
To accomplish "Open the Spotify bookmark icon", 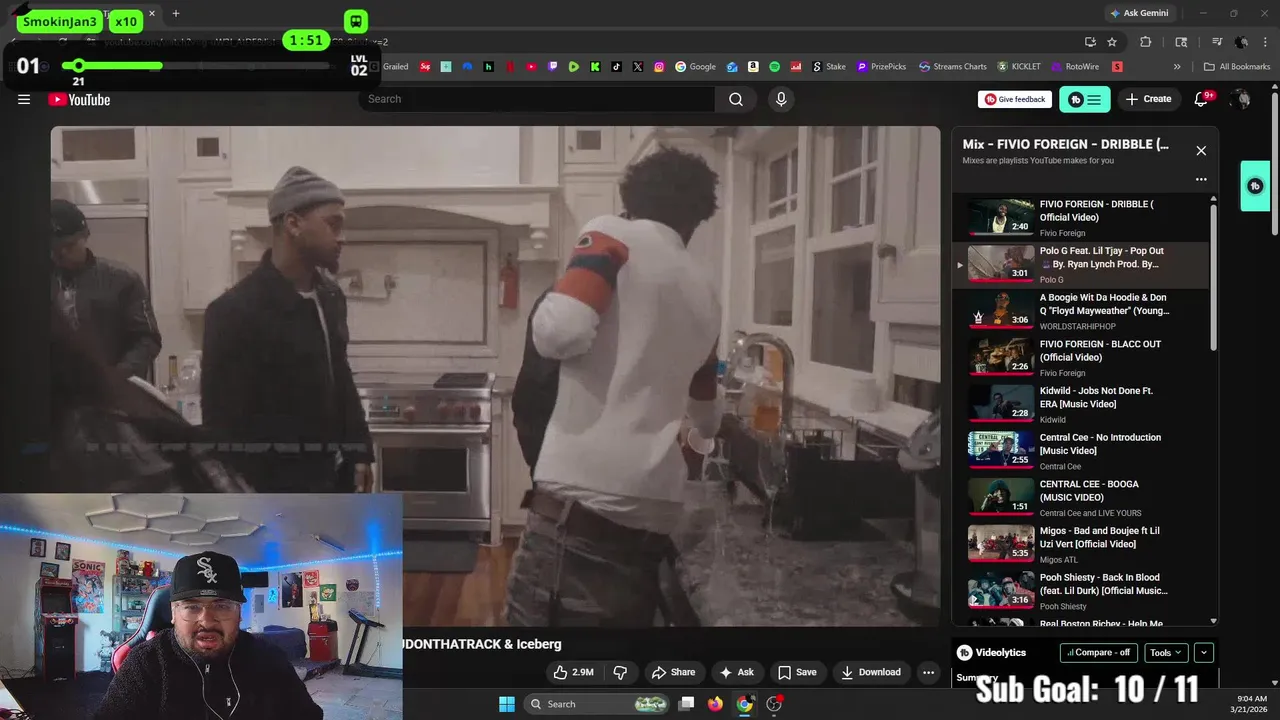I will pos(775,67).
